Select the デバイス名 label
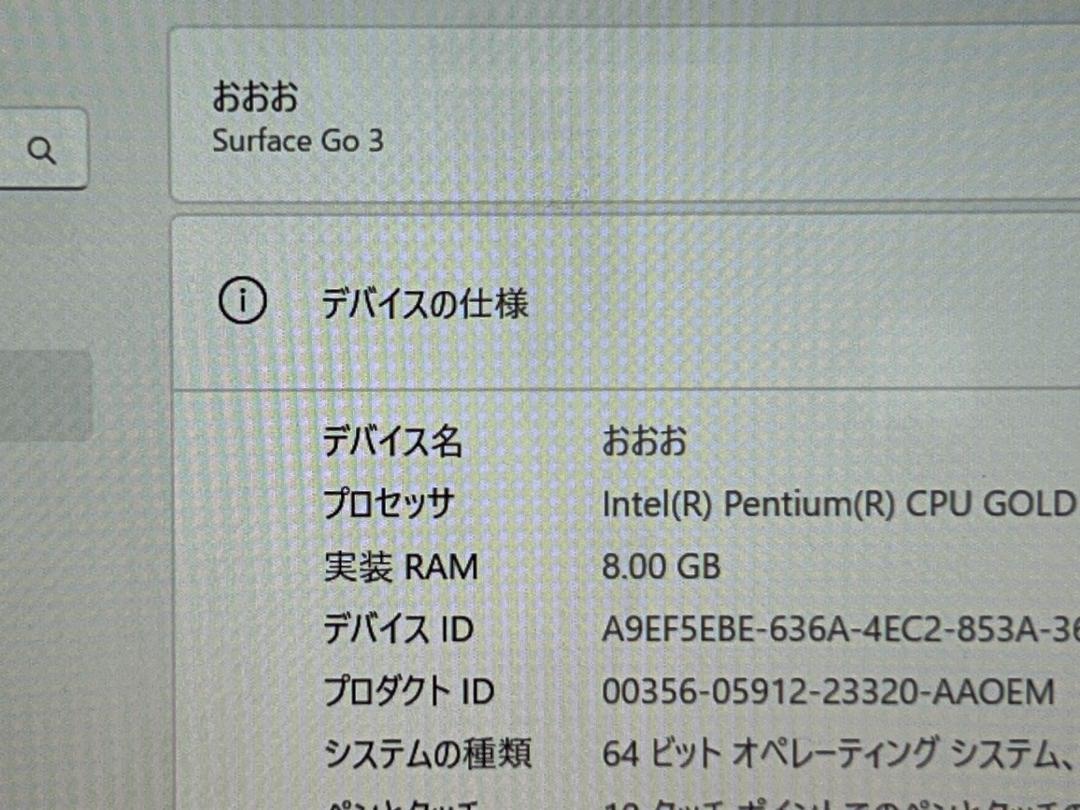This screenshot has height=810, width=1080. click(x=393, y=441)
